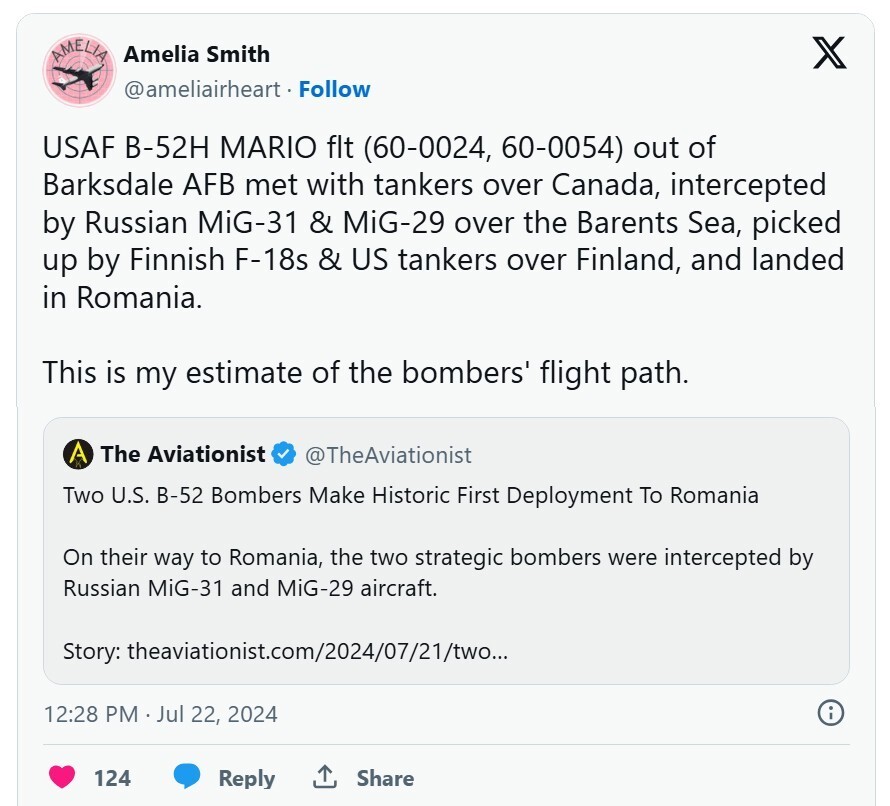Viewport: 890px width, 806px height.
Task: Click the reply speech bubble icon
Action: pos(186,777)
